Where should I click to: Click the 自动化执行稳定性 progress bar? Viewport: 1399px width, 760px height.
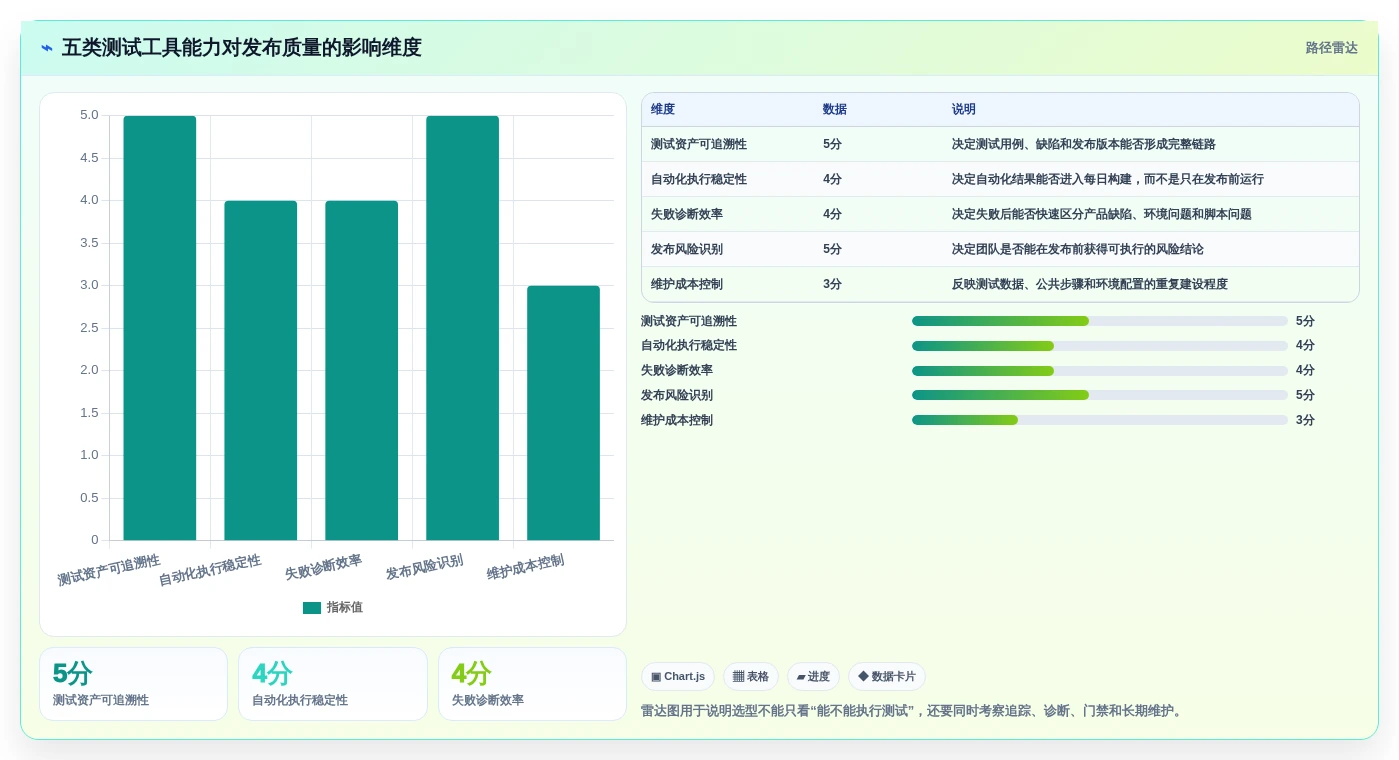[x=1100, y=346]
